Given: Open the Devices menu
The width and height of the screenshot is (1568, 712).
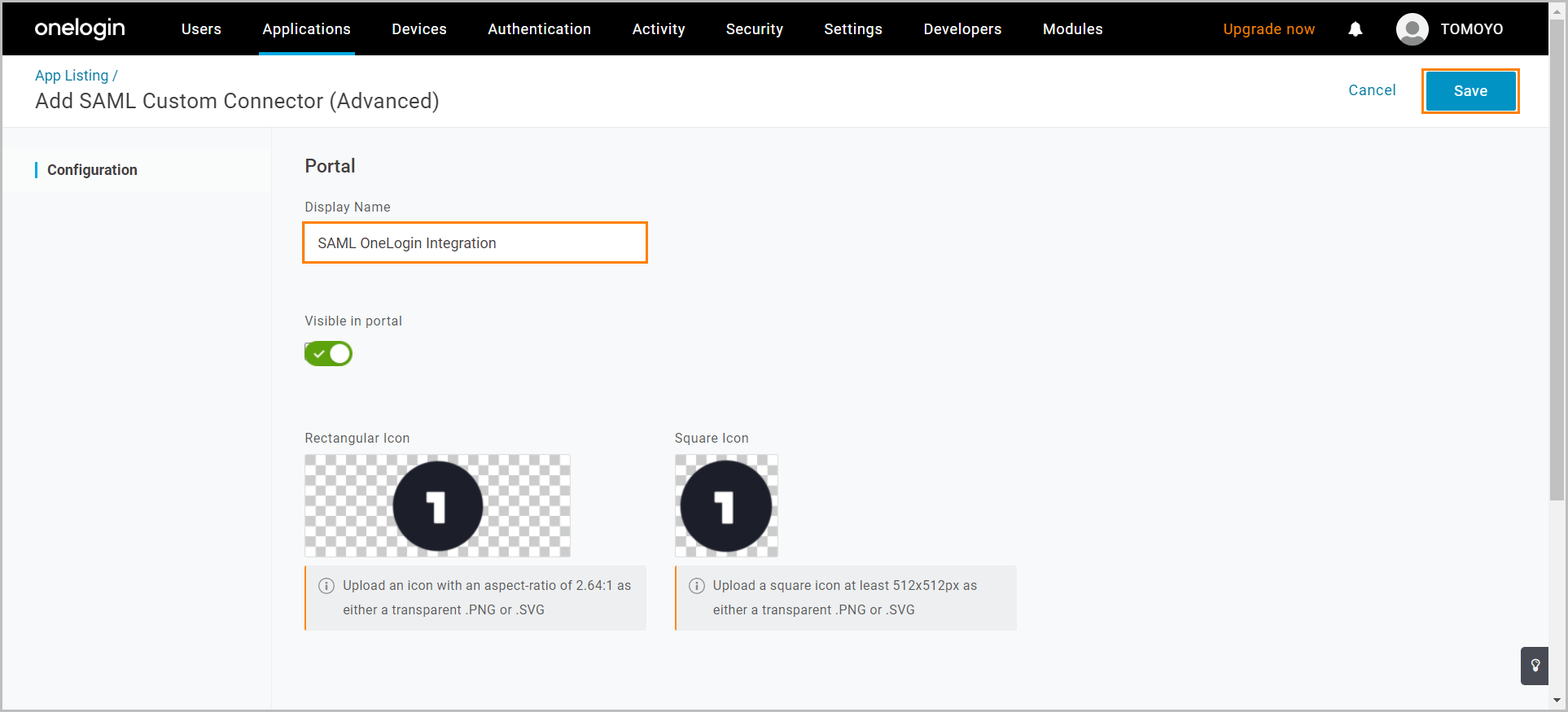Looking at the screenshot, I should (x=419, y=29).
